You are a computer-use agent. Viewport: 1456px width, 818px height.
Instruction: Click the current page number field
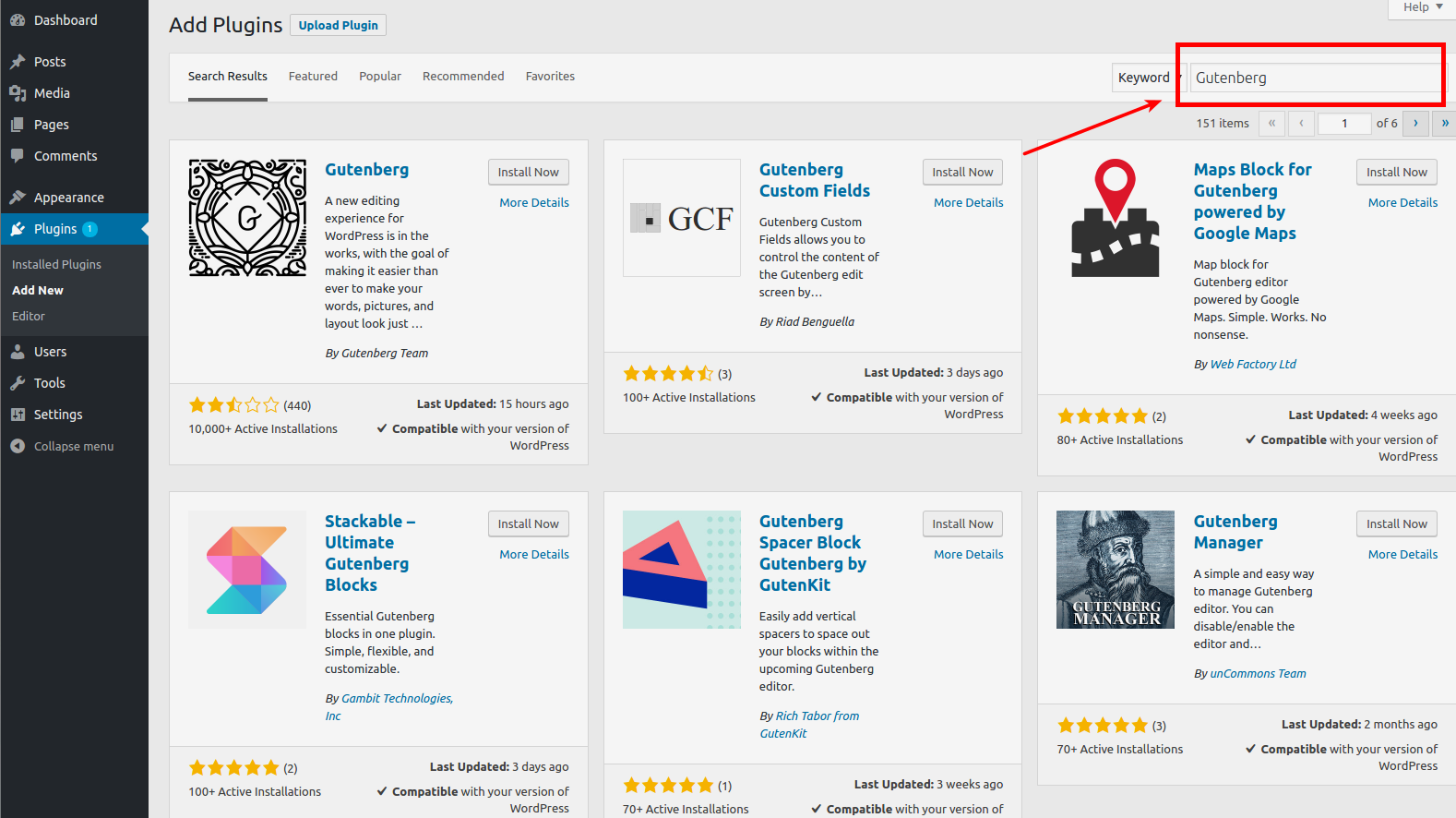1343,123
